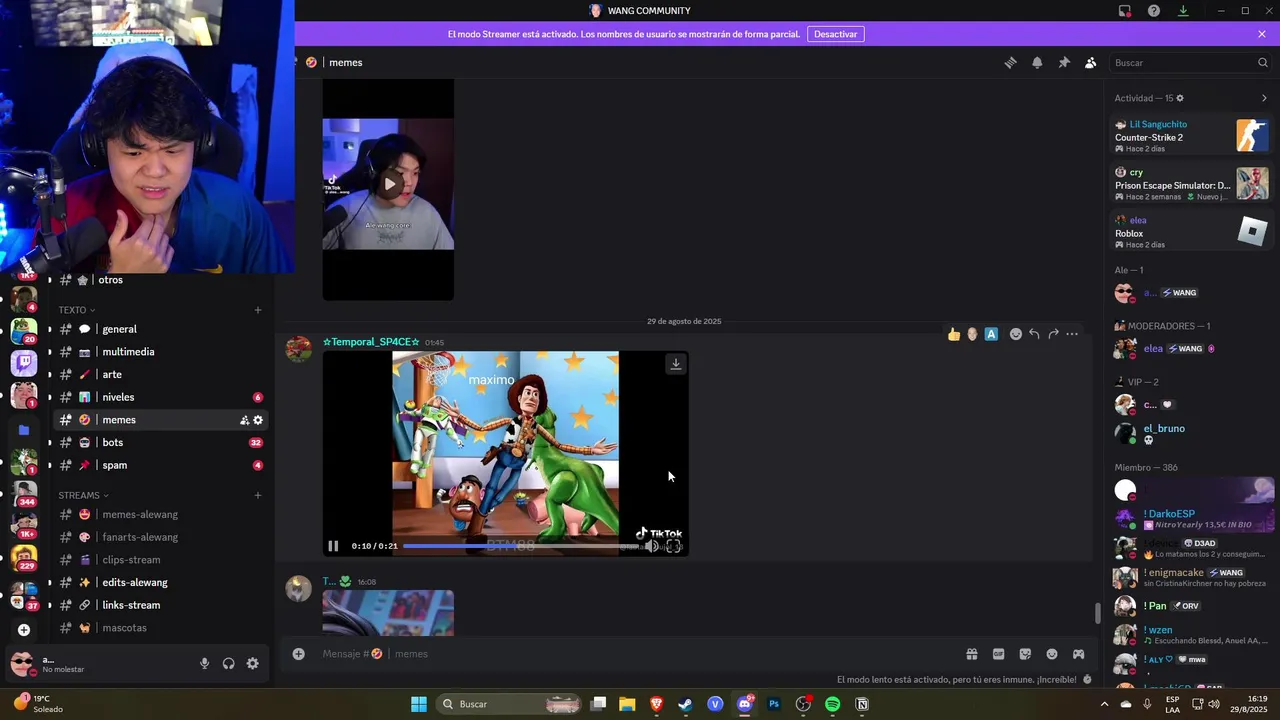Open the niveles channel
This screenshot has height=720, width=1280.
(160, 397)
